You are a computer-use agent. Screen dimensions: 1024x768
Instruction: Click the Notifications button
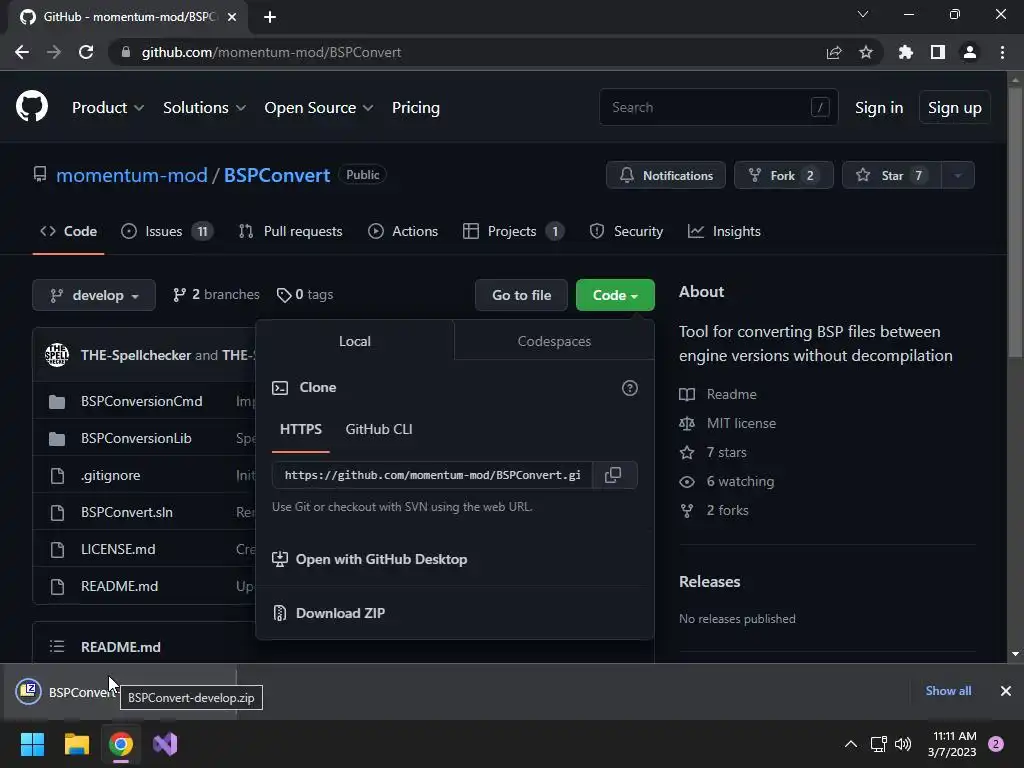tap(665, 175)
